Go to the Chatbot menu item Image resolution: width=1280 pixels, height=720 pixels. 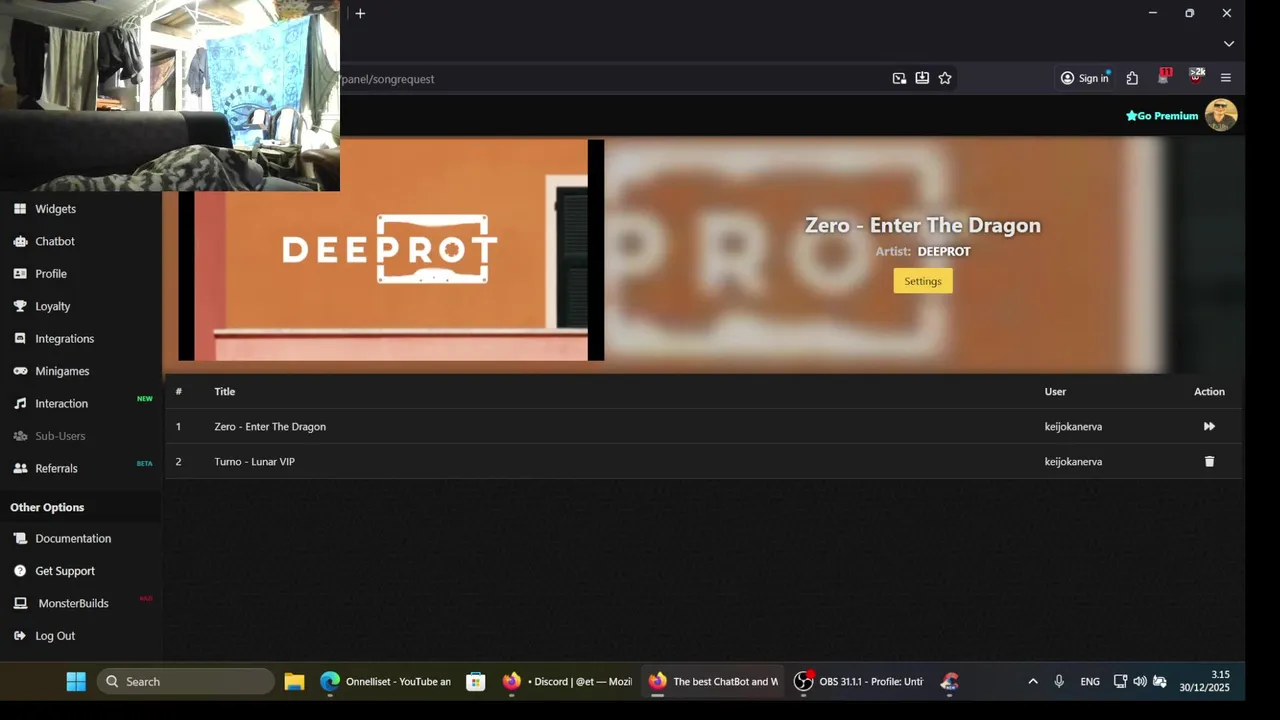point(55,241)
